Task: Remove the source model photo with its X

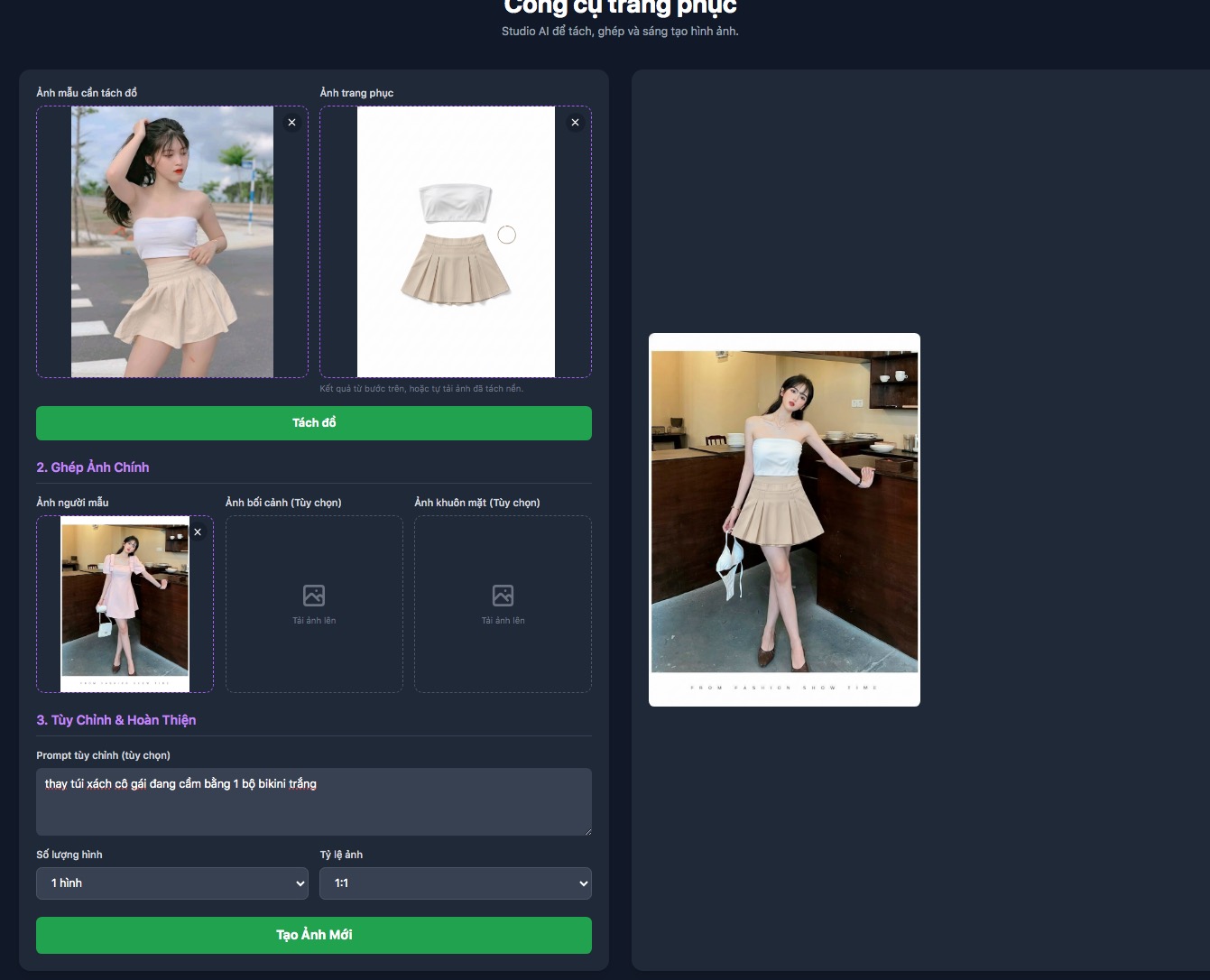Action: click(291, 123)
